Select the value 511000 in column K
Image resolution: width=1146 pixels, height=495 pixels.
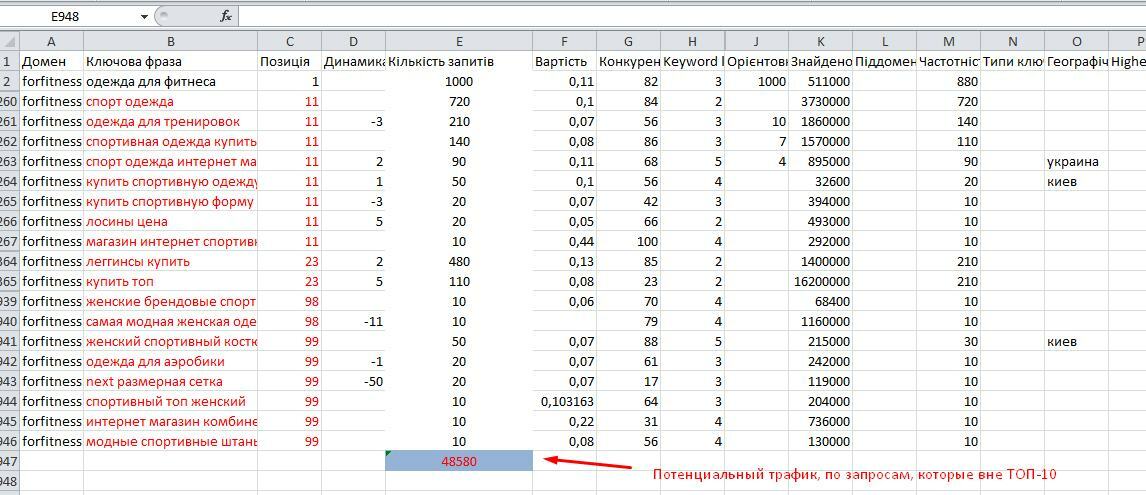(820, 82)
